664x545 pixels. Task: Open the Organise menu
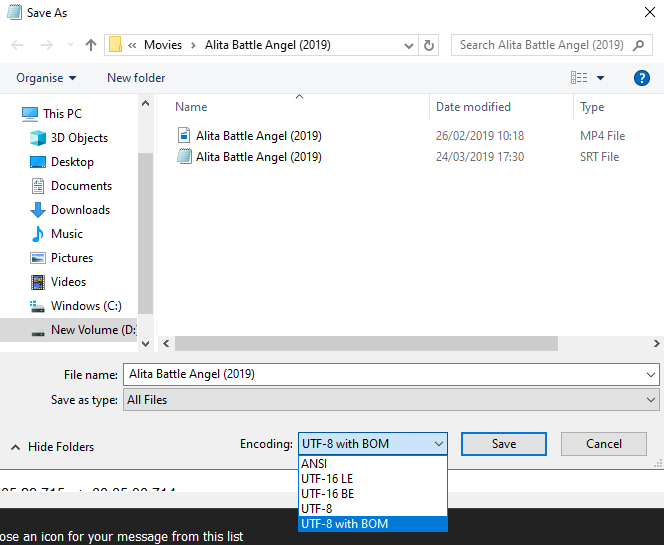tap(46, 78)
